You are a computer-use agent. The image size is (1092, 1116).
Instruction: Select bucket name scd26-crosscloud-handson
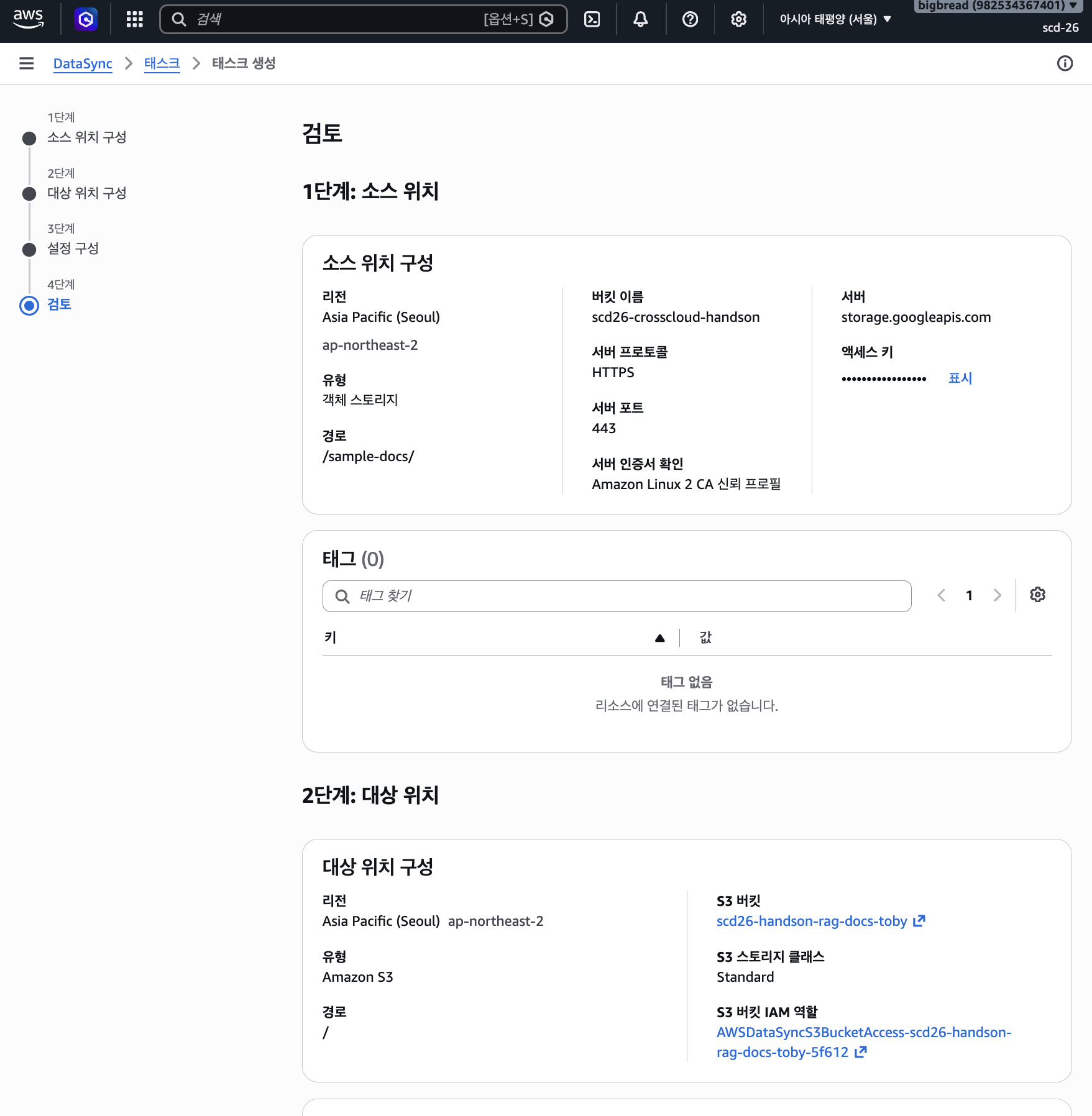(x=676, y=318)
